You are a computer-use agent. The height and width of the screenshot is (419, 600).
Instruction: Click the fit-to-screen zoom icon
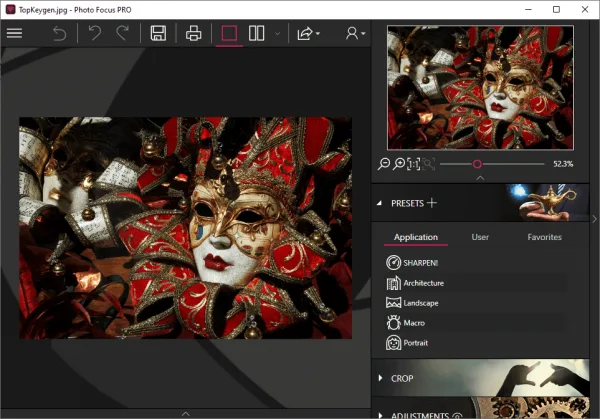pyautogui.click(x=429, y=164)
